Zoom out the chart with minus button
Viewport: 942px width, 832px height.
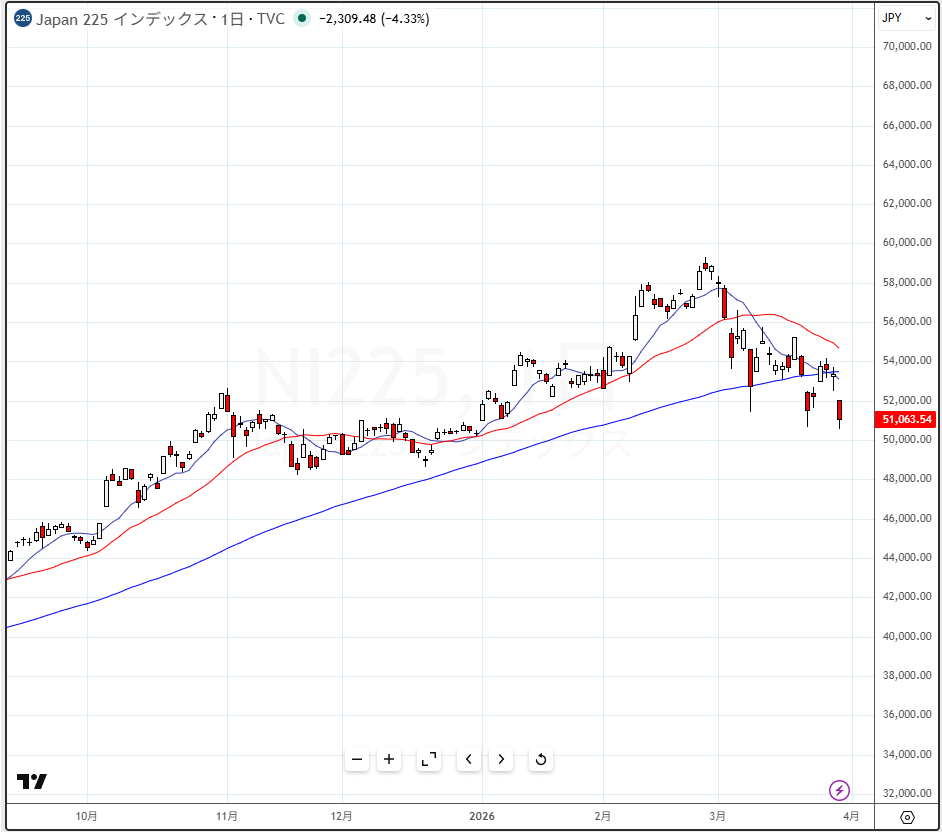click(357, 759)
